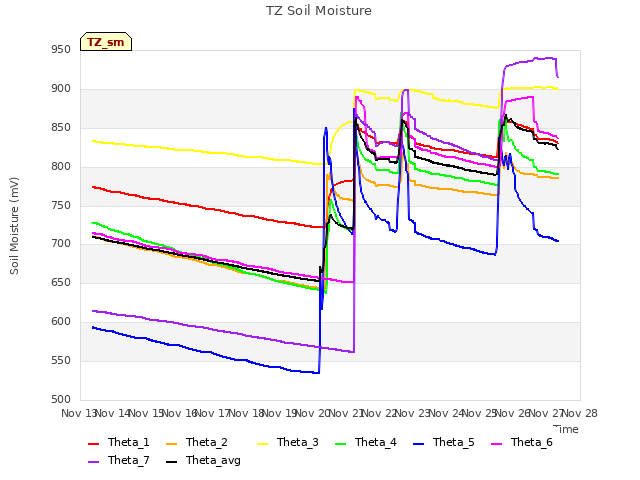This screenshot has width=640, height=480.
Task: Click the purple Theta_7 legend color marker
Action: tap(93, 462)
